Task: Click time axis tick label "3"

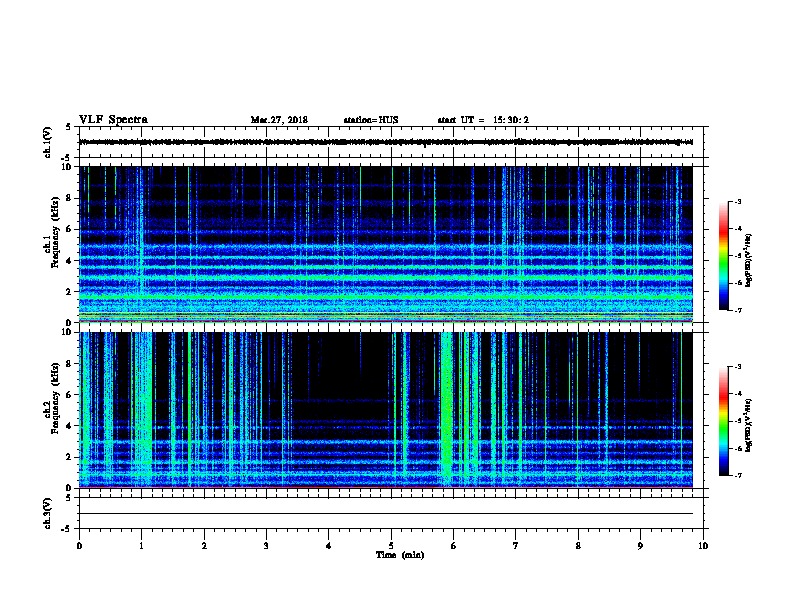Action: (x=266, y=546)
